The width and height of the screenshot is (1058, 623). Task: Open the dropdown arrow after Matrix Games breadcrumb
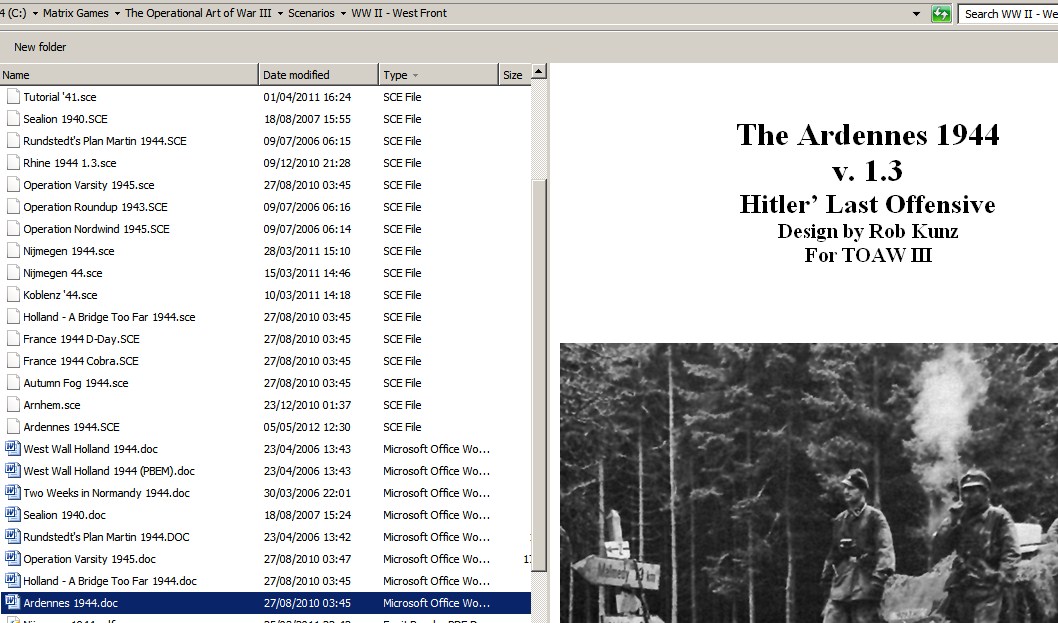pyautogui.click(x=117, y=13)
